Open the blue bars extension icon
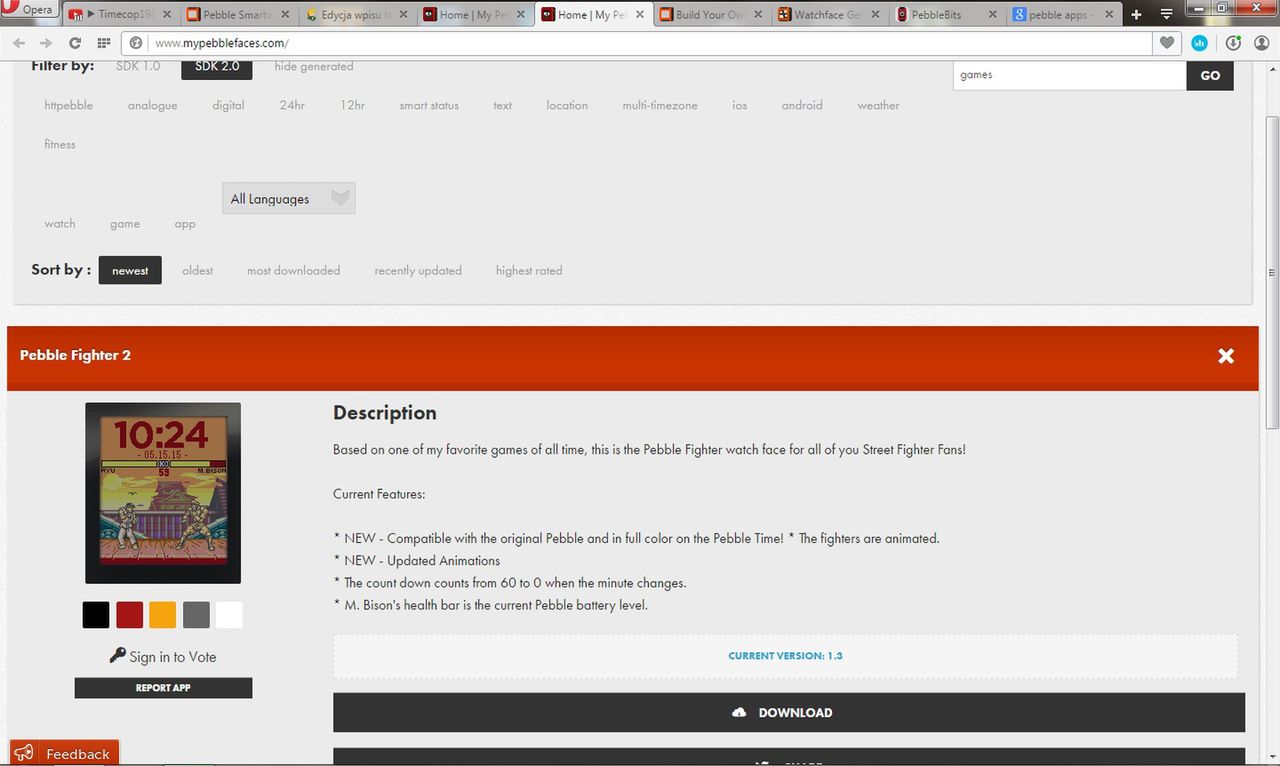 1199,43
